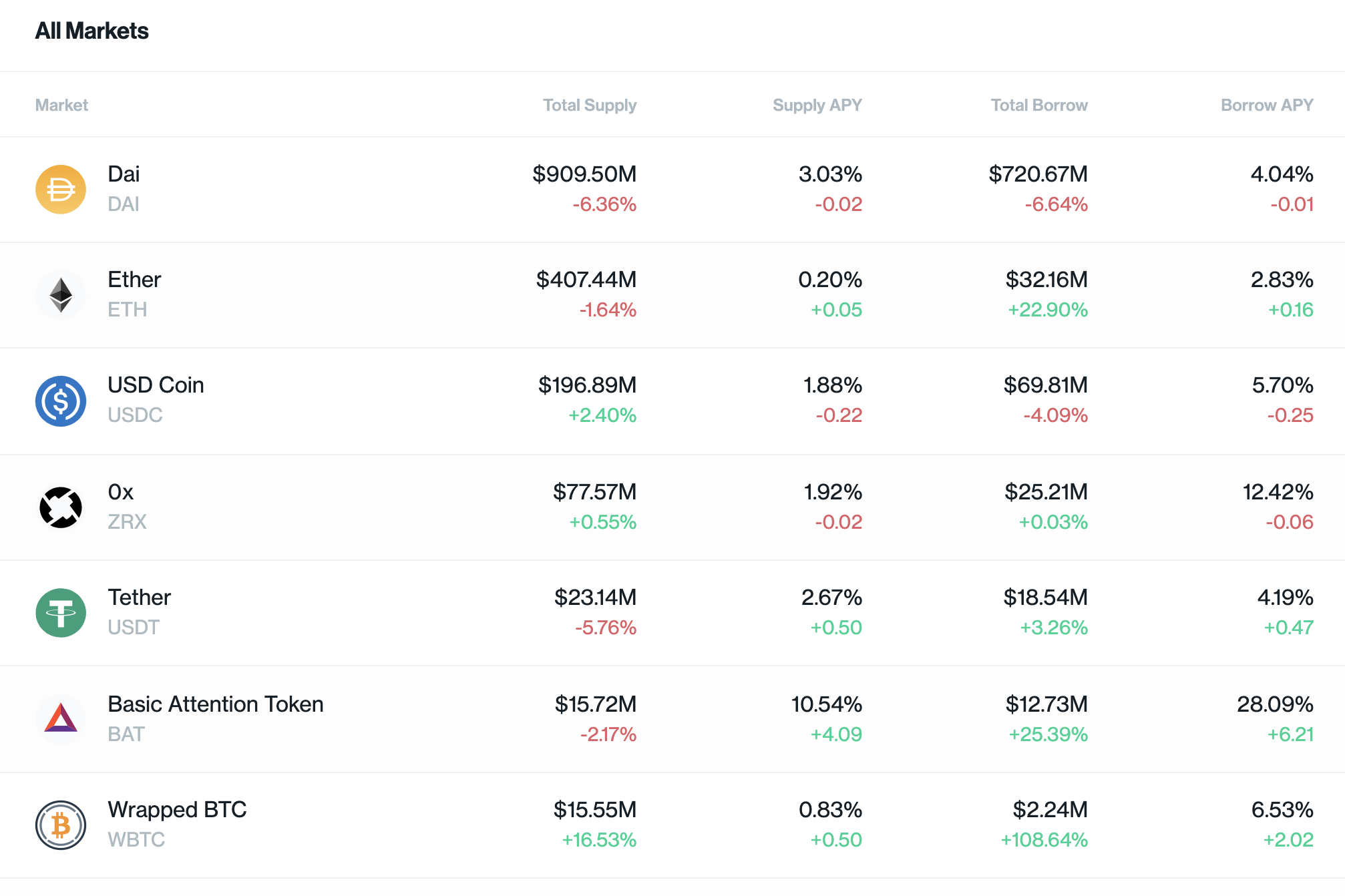Sort by the Supply APY column header
This screenshot has height=896, width=1345.
click(817, 105)
